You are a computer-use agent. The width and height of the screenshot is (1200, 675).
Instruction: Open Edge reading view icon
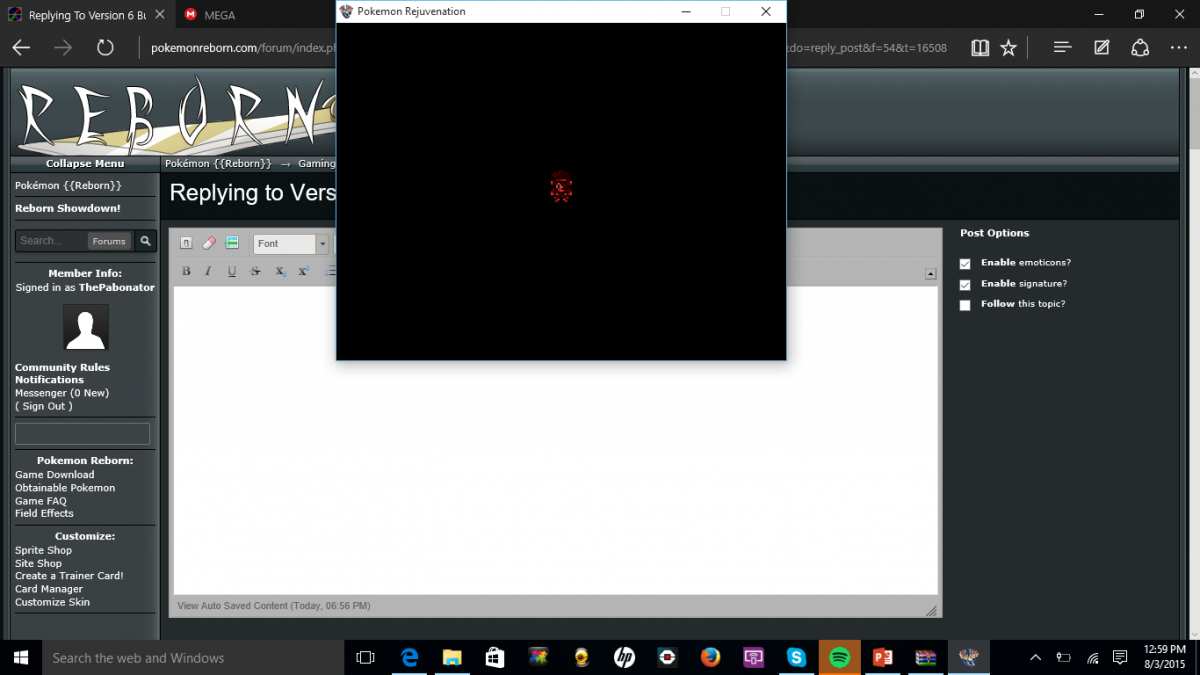pos(980,47)
